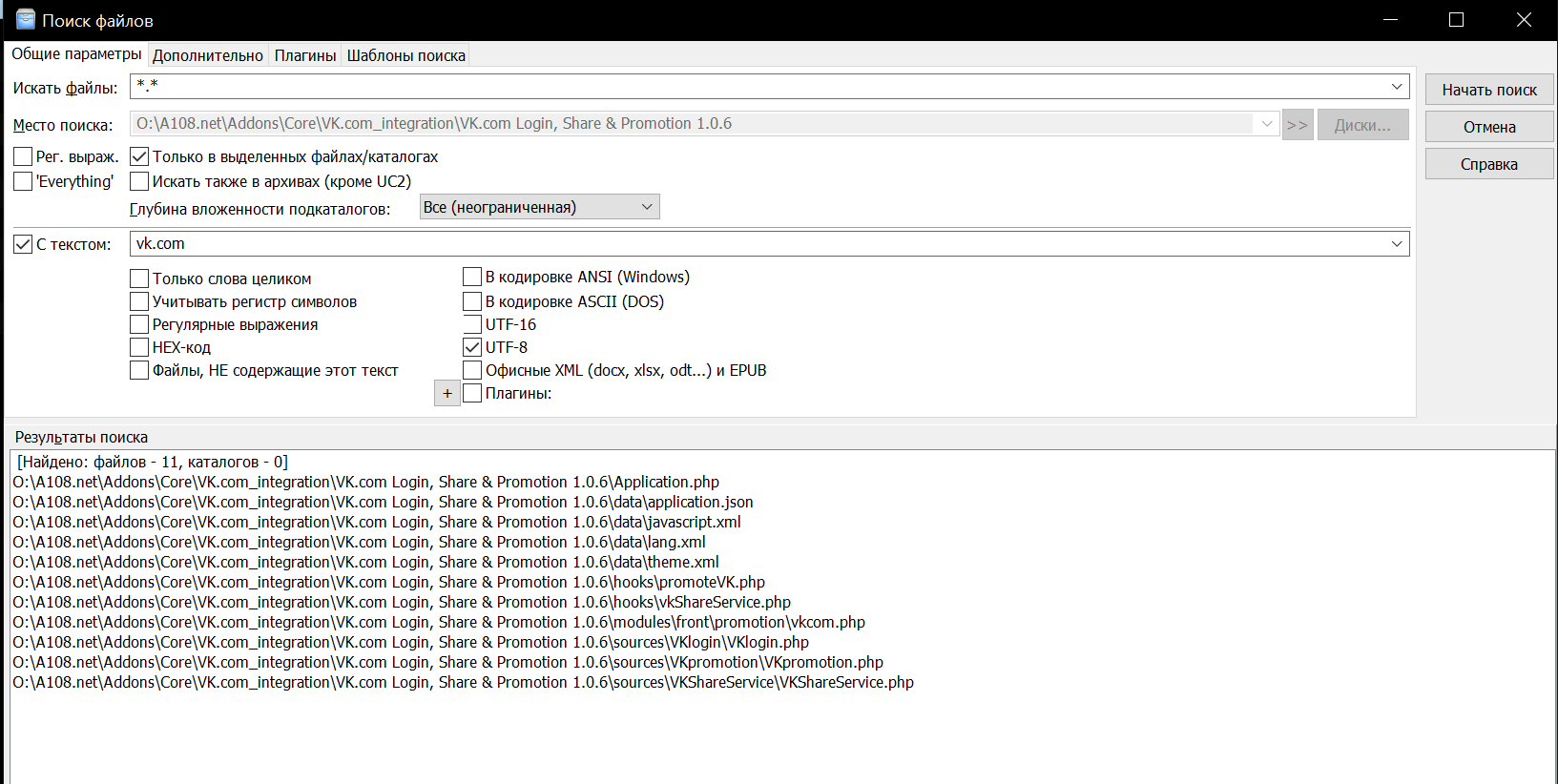Uncheck Только в выделенных файлах/каталогах
The height and width of the screenshot is (784, 1558).
click(139, 156)
